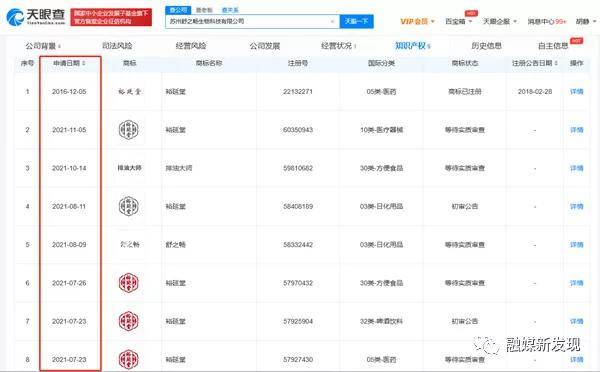600x372 pixels.
Task: Open trademark seal image for 58408189
Action: click(129, 206)
